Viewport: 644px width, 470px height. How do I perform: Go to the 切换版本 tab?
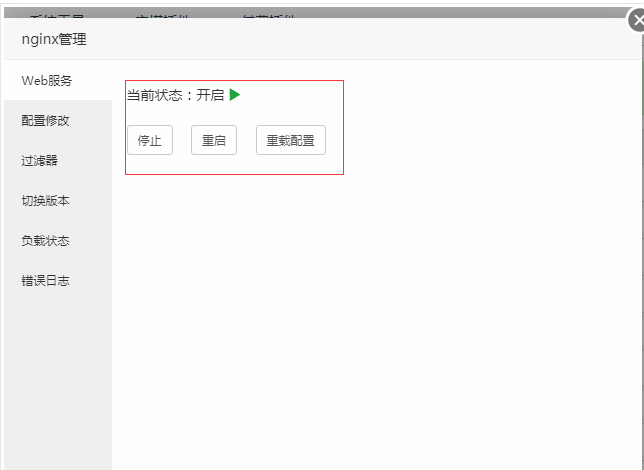coord(58,200)
